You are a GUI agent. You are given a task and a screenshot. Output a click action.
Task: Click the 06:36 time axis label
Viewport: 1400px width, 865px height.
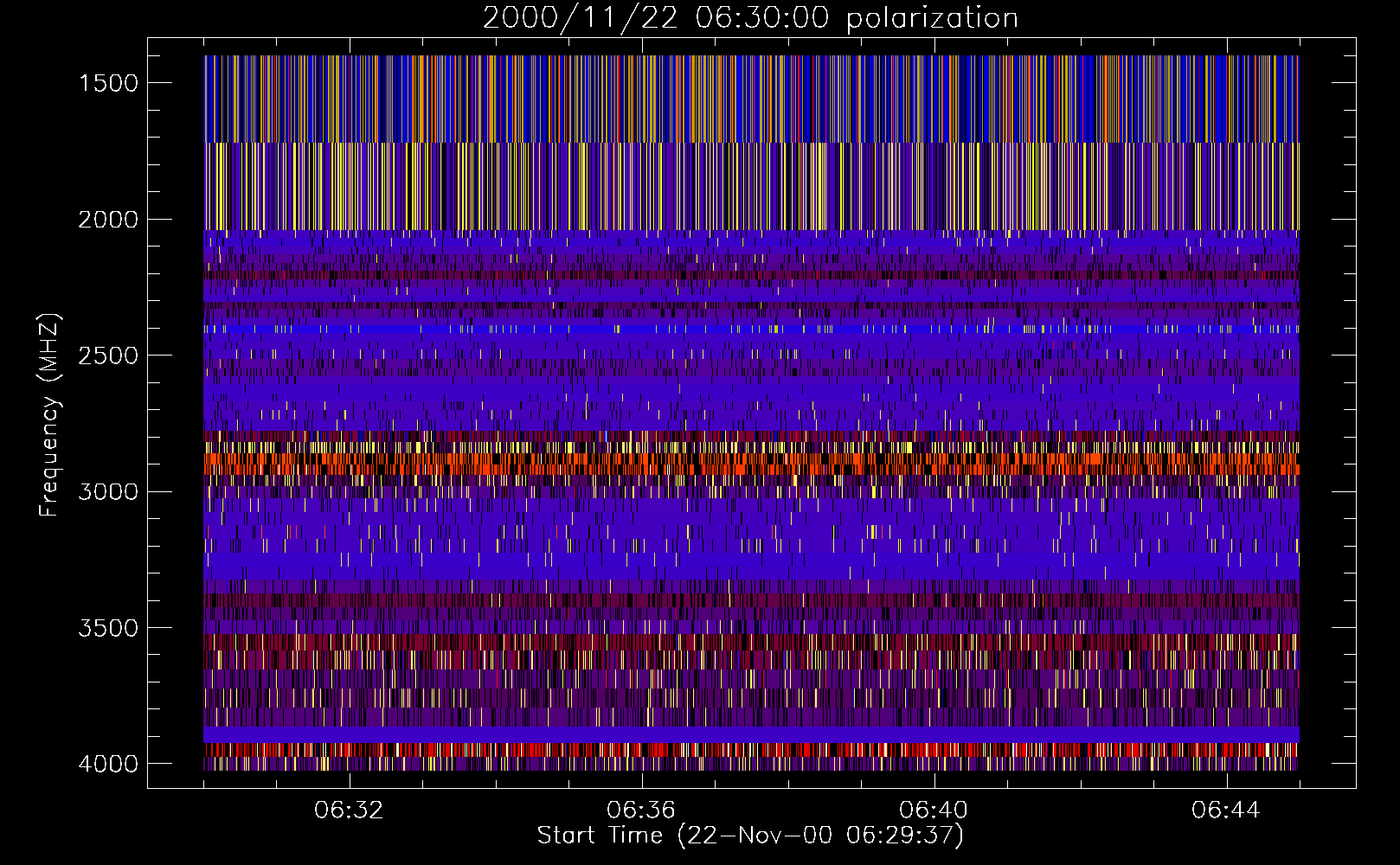point(641,811)
